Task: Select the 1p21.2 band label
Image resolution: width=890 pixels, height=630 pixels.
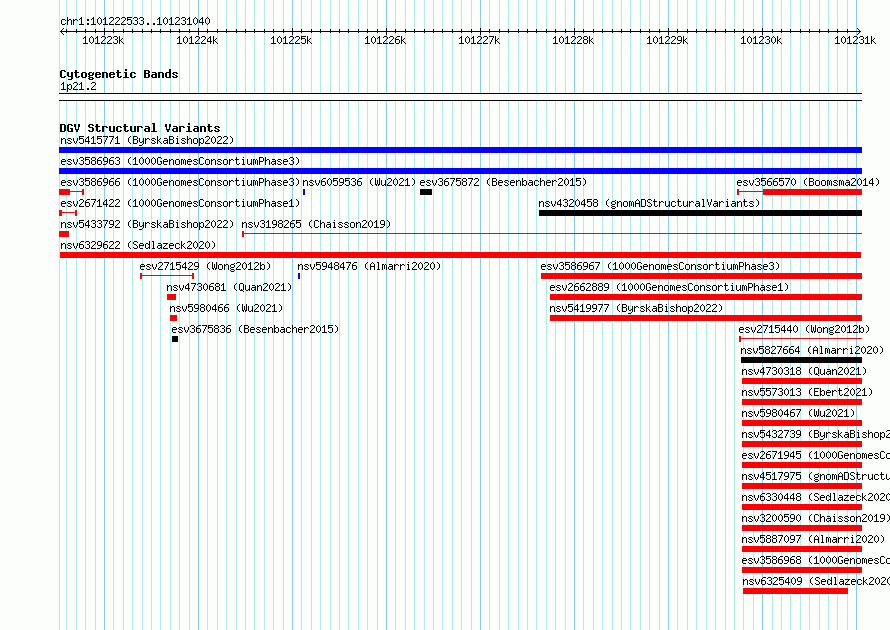Action: click(78, 86)
